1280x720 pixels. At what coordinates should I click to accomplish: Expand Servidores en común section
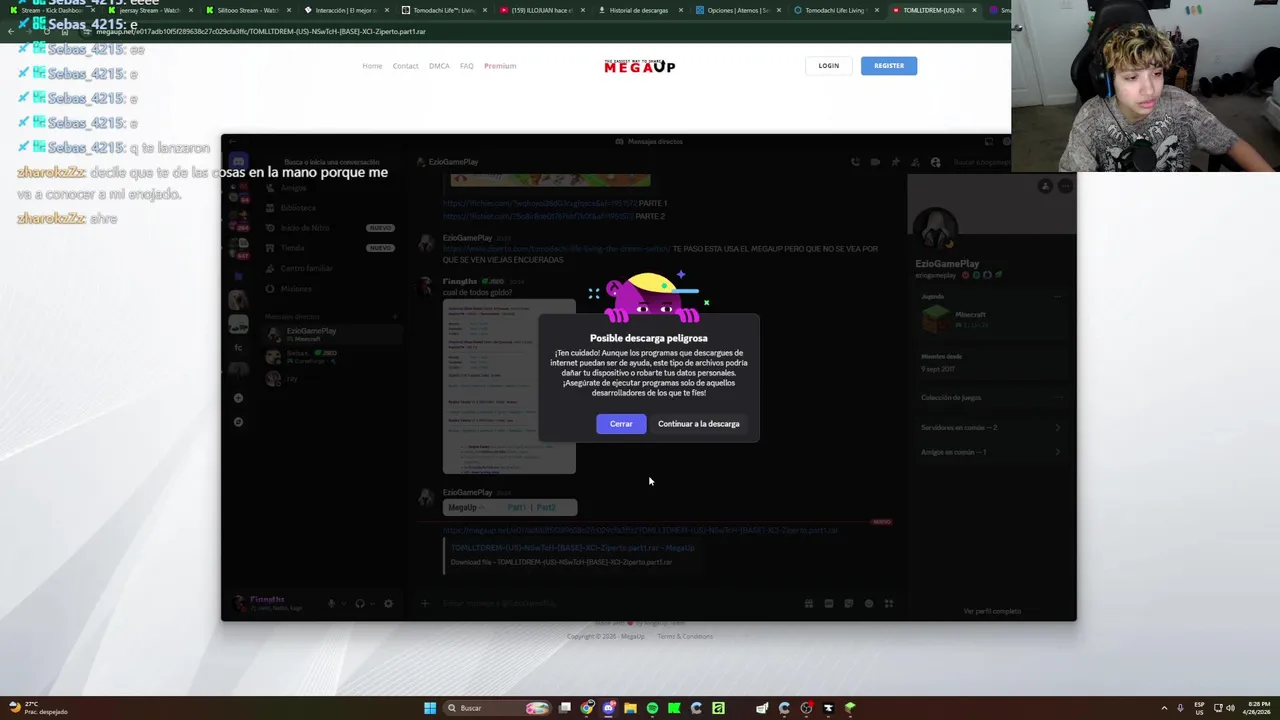[991, 428]
